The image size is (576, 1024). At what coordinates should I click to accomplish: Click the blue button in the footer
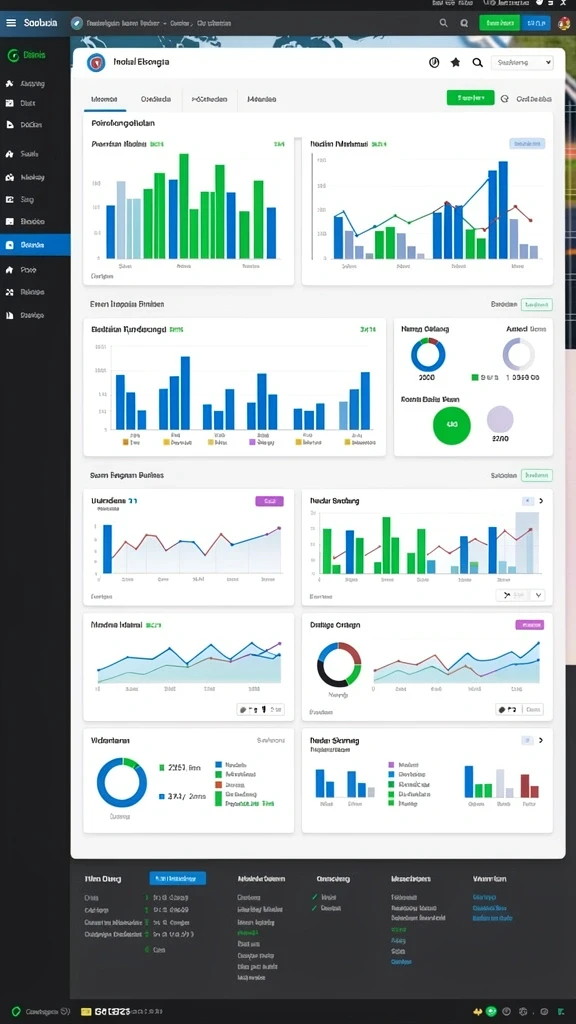pos(177,878)
